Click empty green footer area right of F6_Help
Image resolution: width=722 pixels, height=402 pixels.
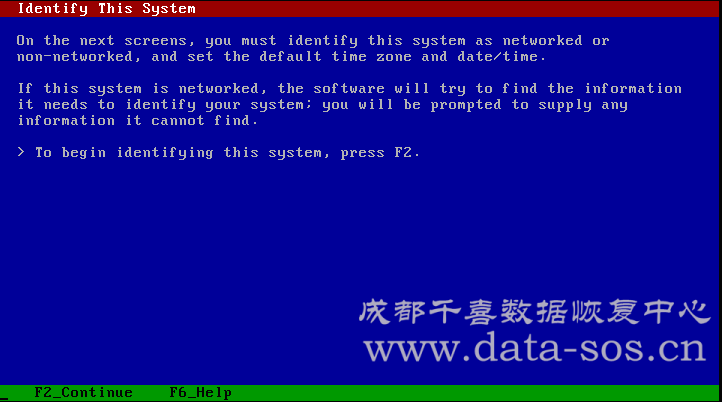coord(474,392)
